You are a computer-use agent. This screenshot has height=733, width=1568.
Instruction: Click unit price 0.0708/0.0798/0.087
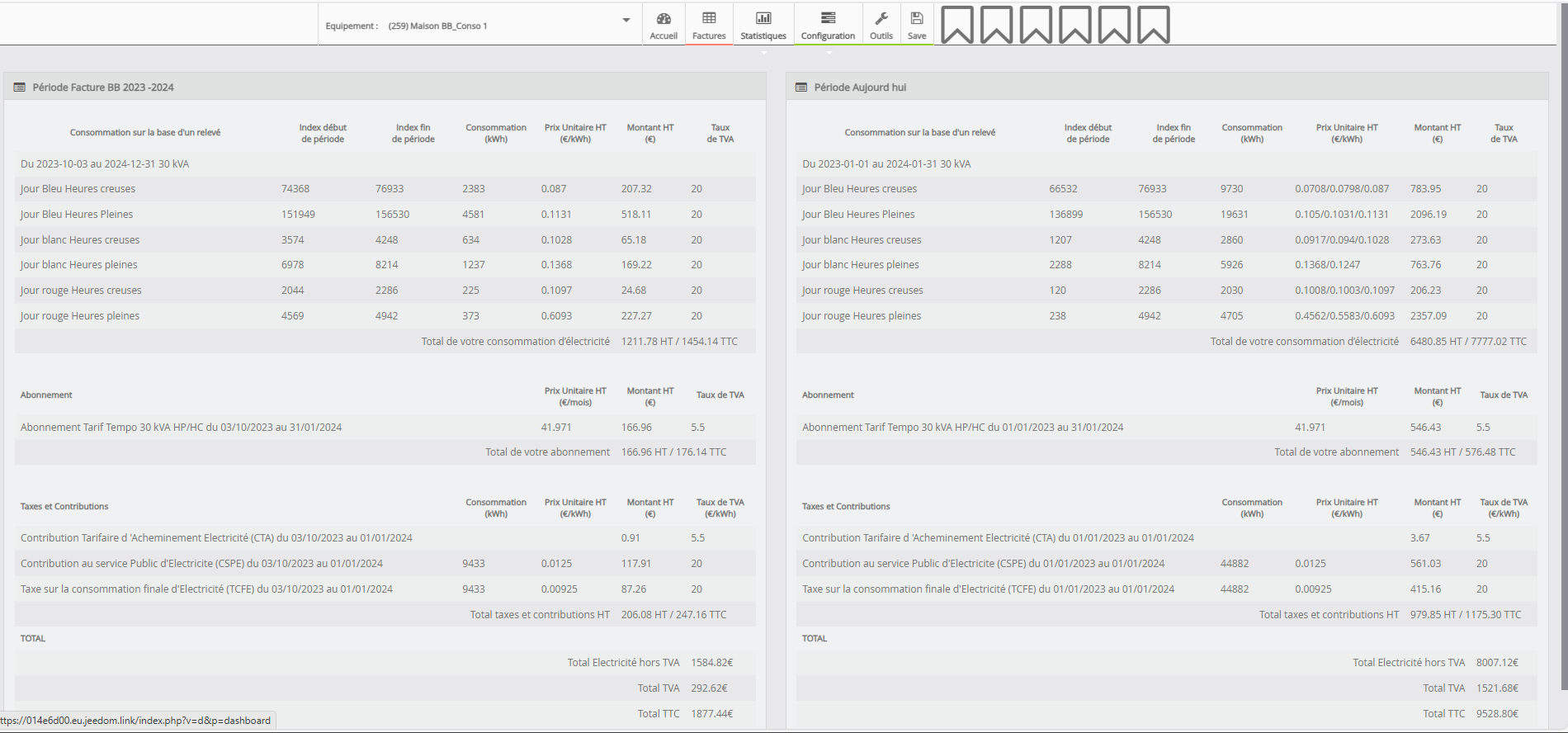pos(1342,189)
